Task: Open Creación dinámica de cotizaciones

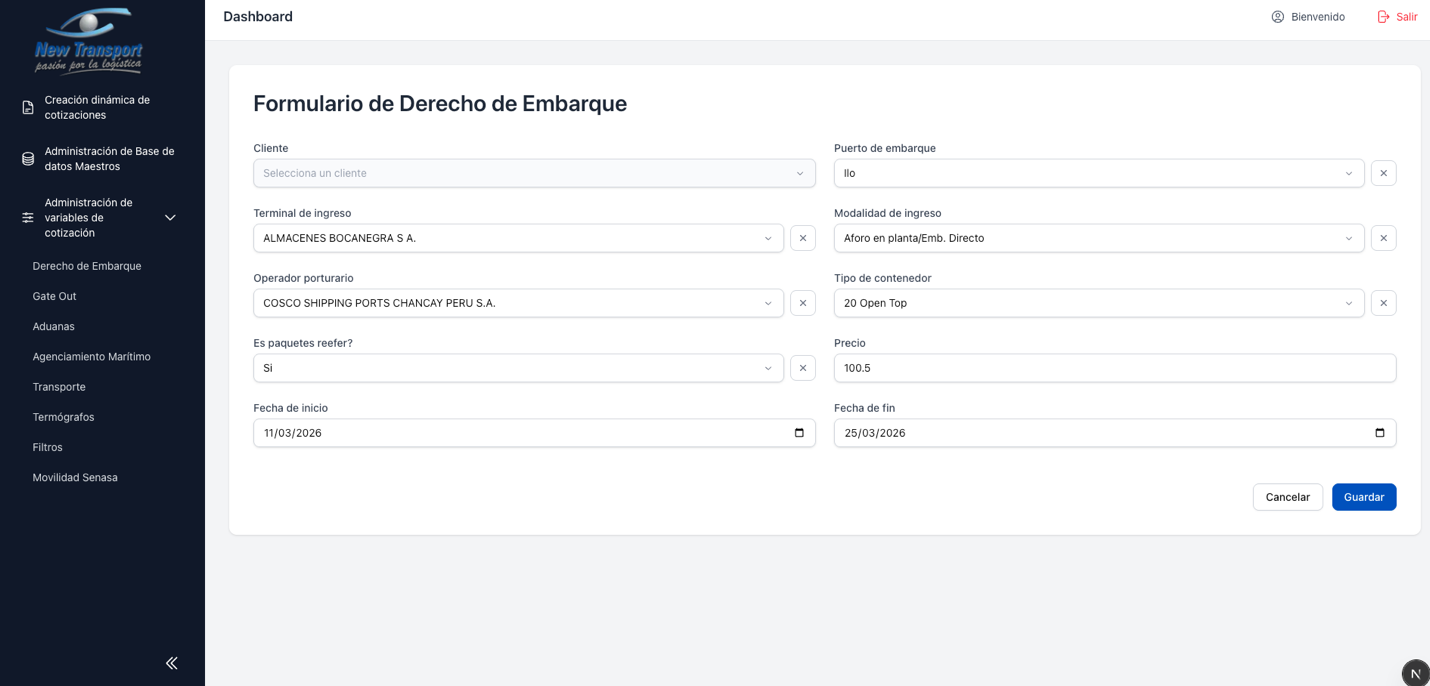Action: (97, 107)
